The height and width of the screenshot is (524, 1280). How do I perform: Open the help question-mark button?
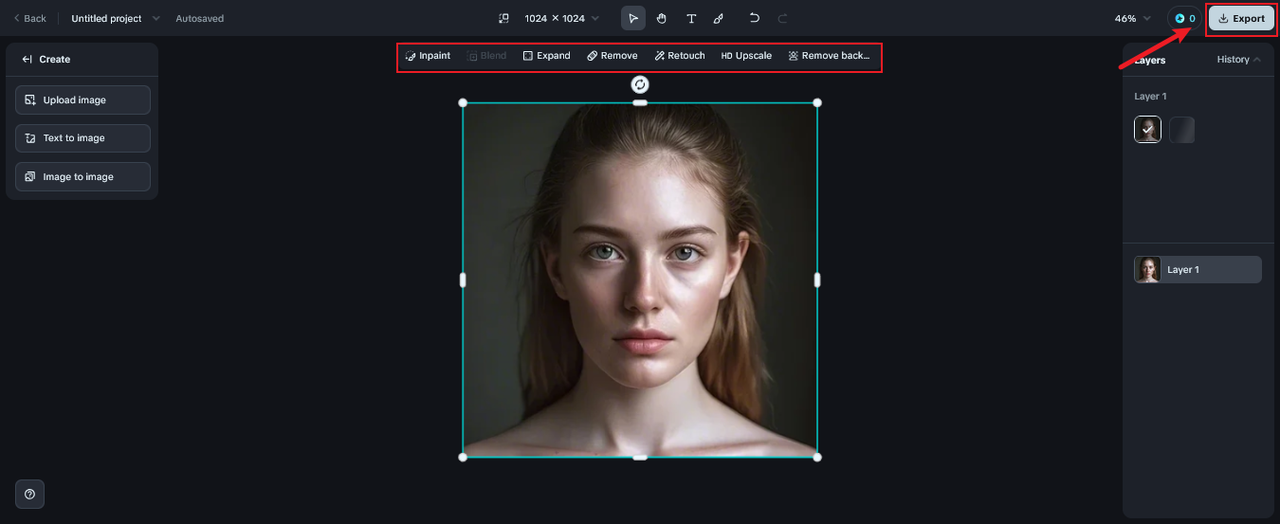30,494
